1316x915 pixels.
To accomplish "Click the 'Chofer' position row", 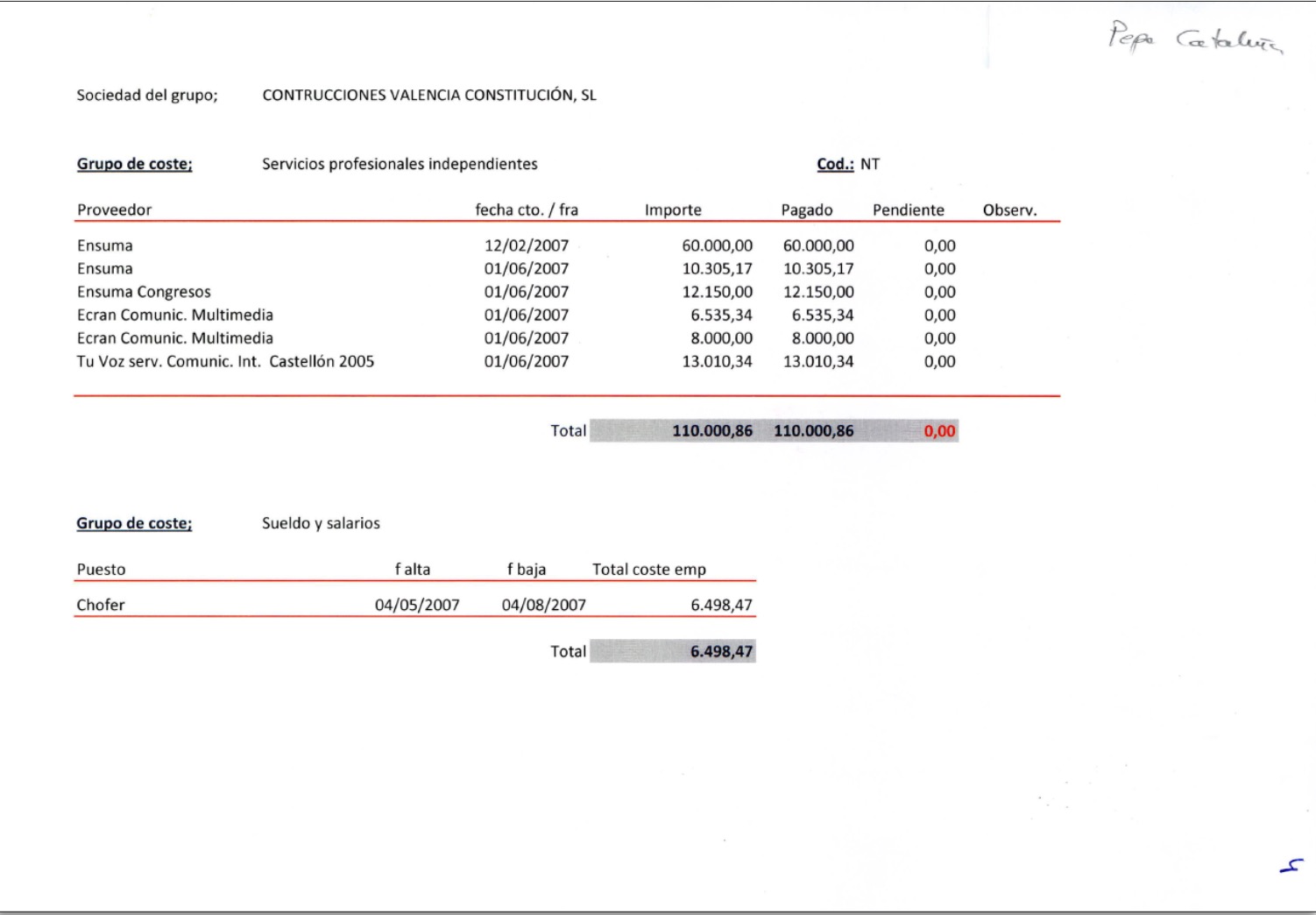I will [101, 605].
